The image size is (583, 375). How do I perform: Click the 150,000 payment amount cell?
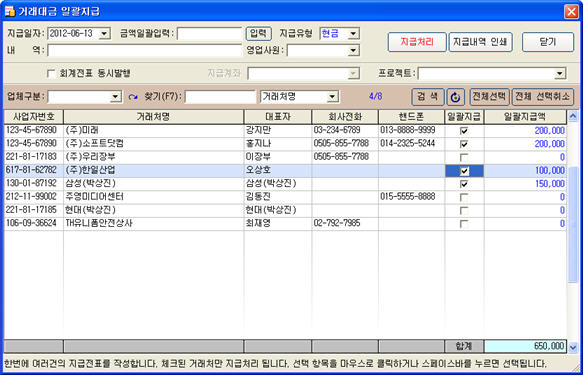[525, 184]
